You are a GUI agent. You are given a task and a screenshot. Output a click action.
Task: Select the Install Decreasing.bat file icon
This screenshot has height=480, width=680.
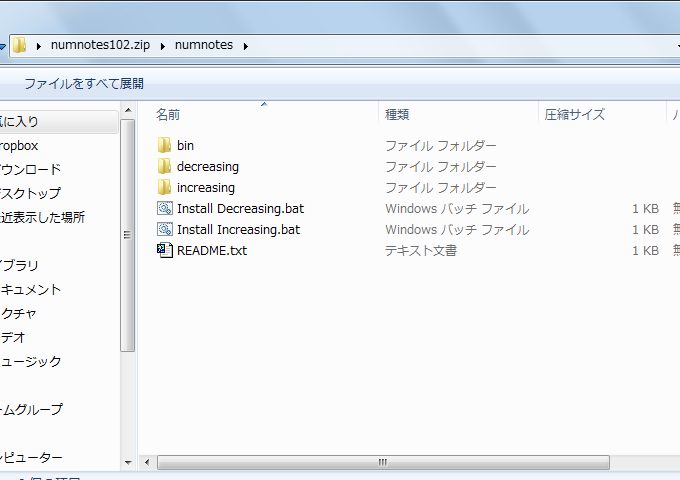(x=165, y=208)
